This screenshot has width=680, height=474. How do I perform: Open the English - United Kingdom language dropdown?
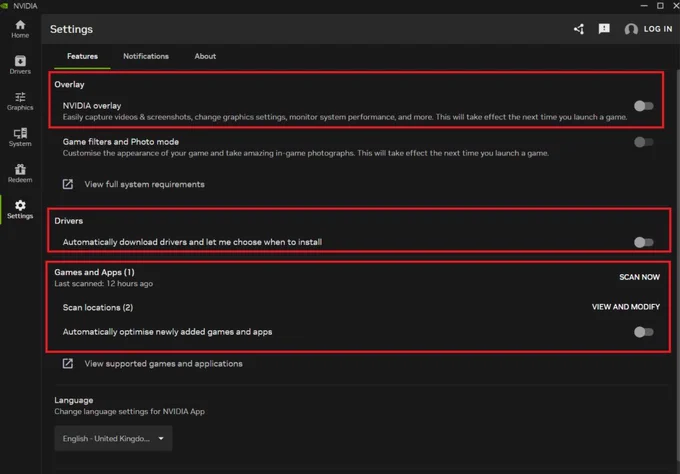113,438
